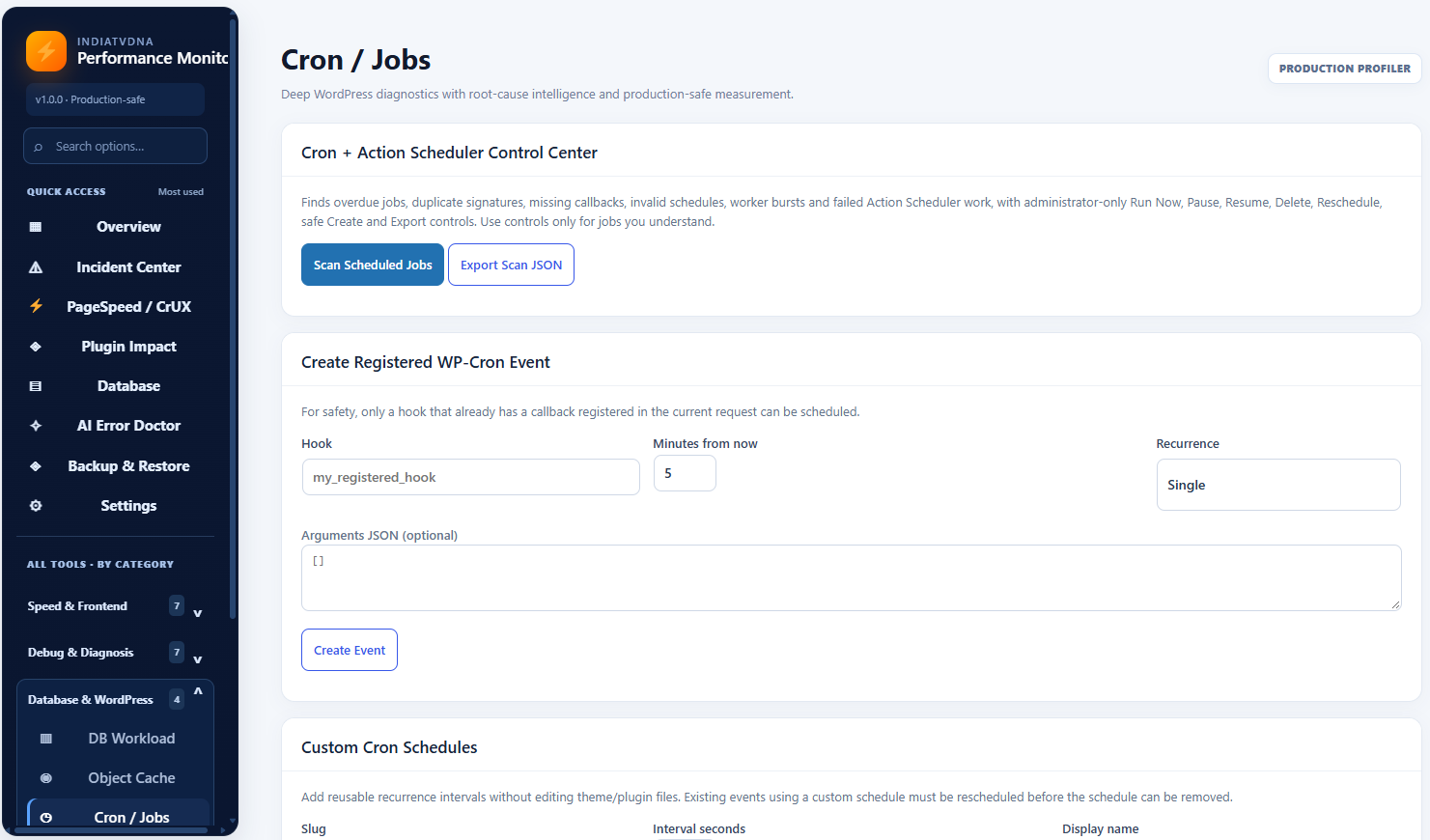Click the 'Custom Cron Schedules' heading
Viewport: 1430px width, 840px height.
[x=389, y=747]
